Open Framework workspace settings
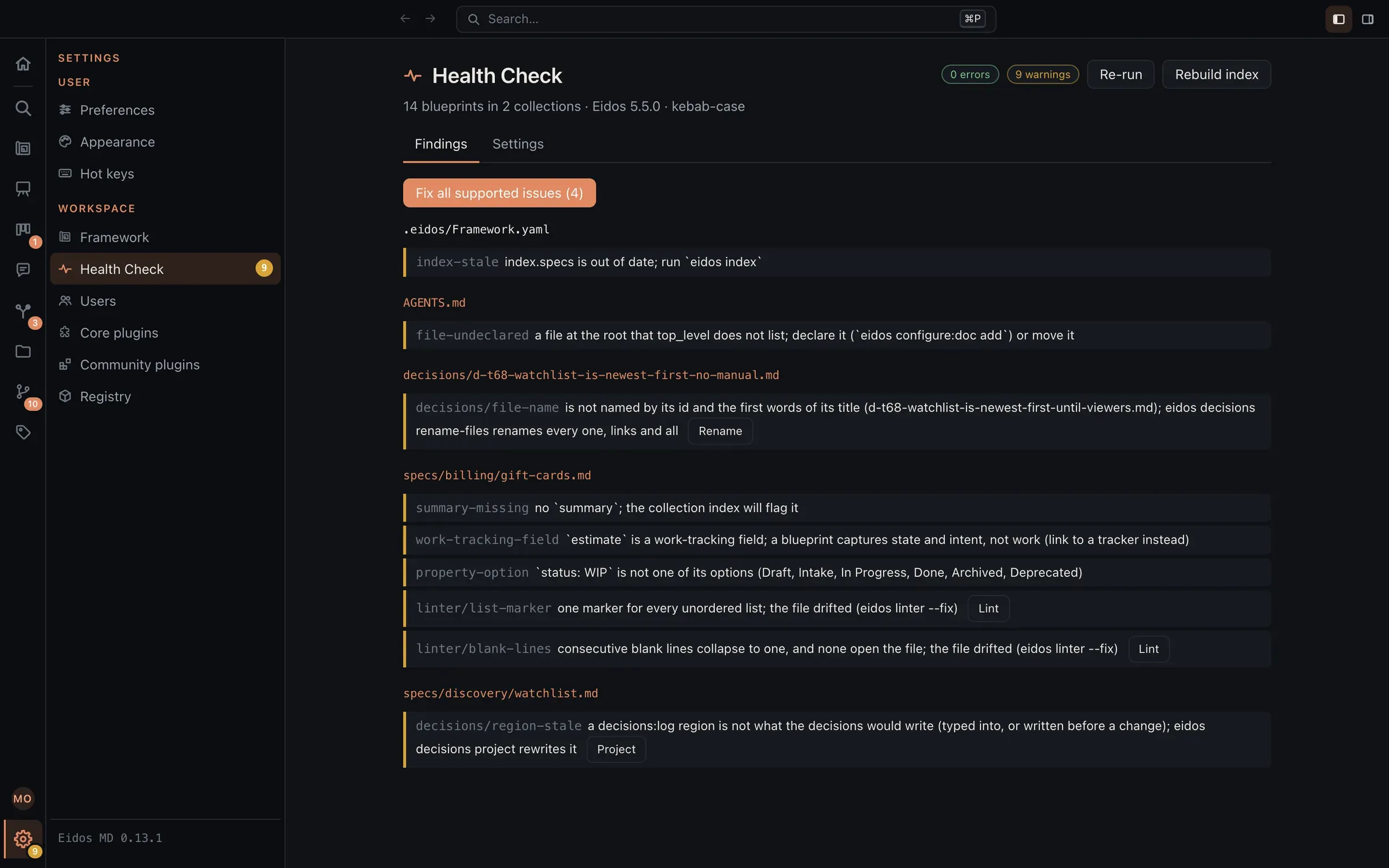 [x=165, y=237]
